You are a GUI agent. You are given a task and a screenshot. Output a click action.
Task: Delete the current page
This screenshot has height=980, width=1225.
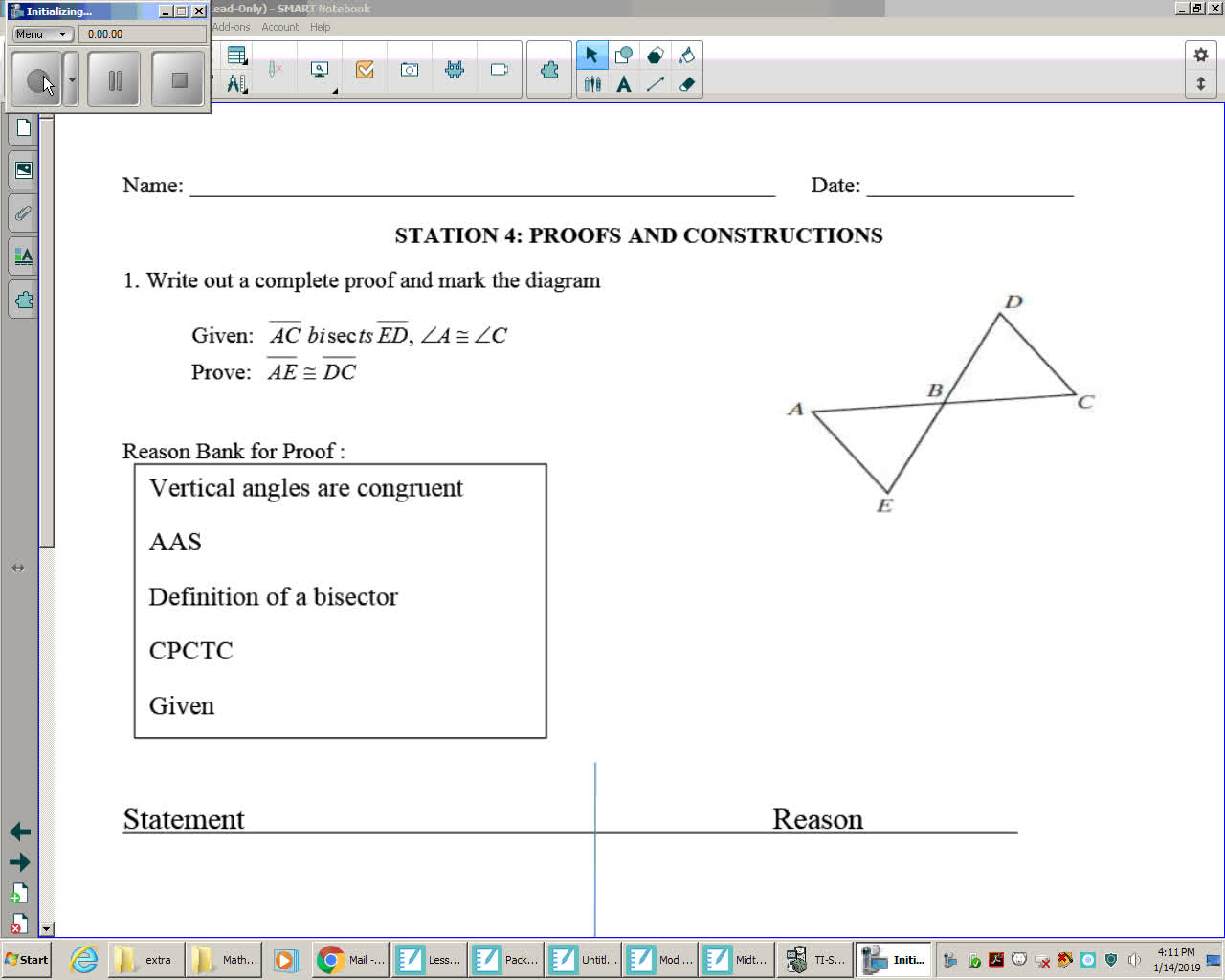18,923
